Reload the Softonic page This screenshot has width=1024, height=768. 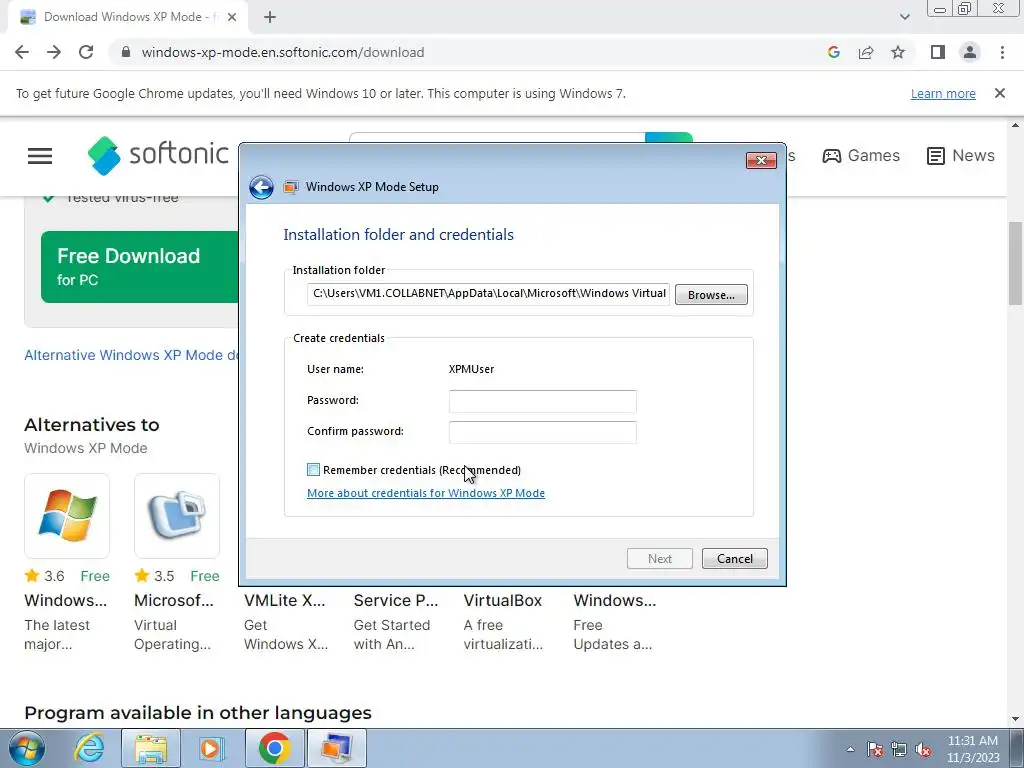click(86, 52)
